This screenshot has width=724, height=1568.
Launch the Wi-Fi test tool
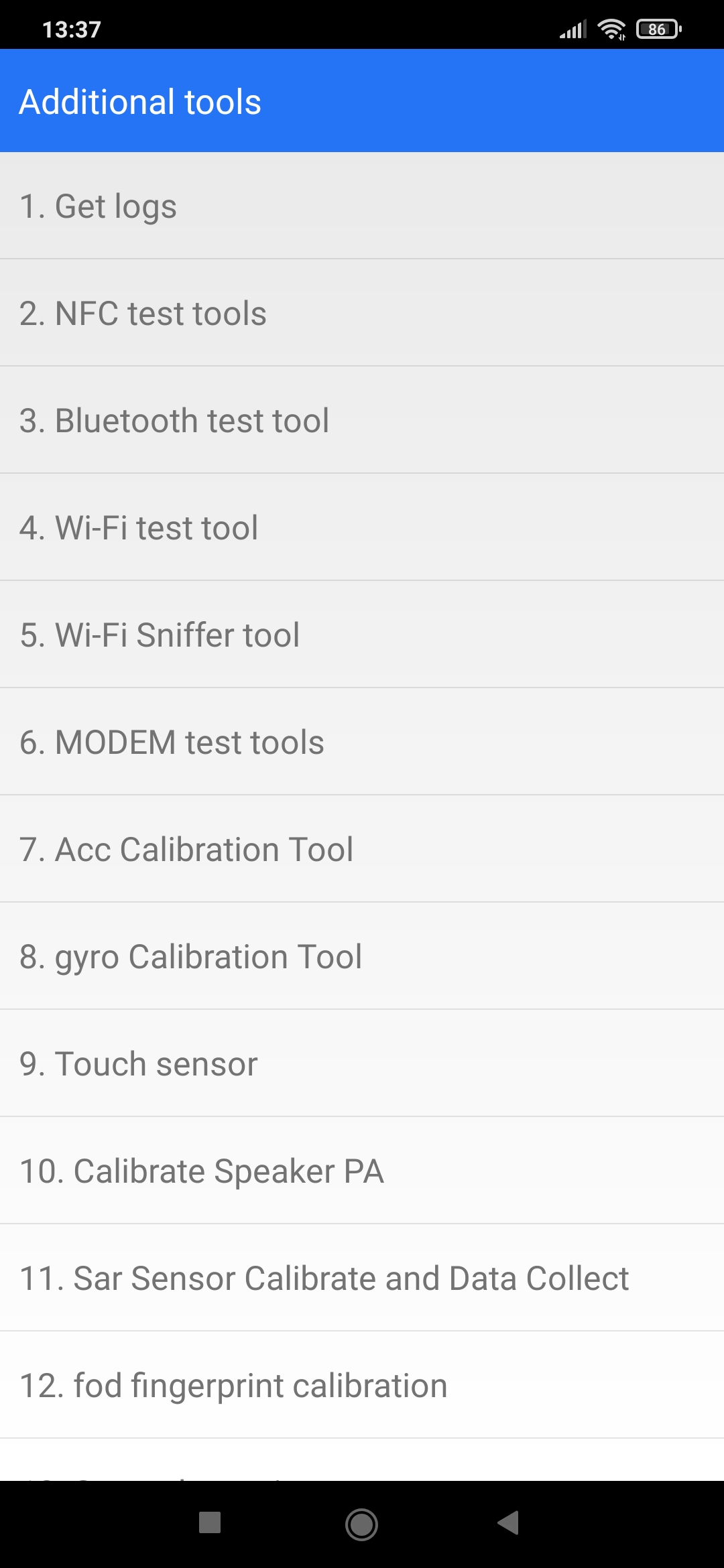point(362,527)
